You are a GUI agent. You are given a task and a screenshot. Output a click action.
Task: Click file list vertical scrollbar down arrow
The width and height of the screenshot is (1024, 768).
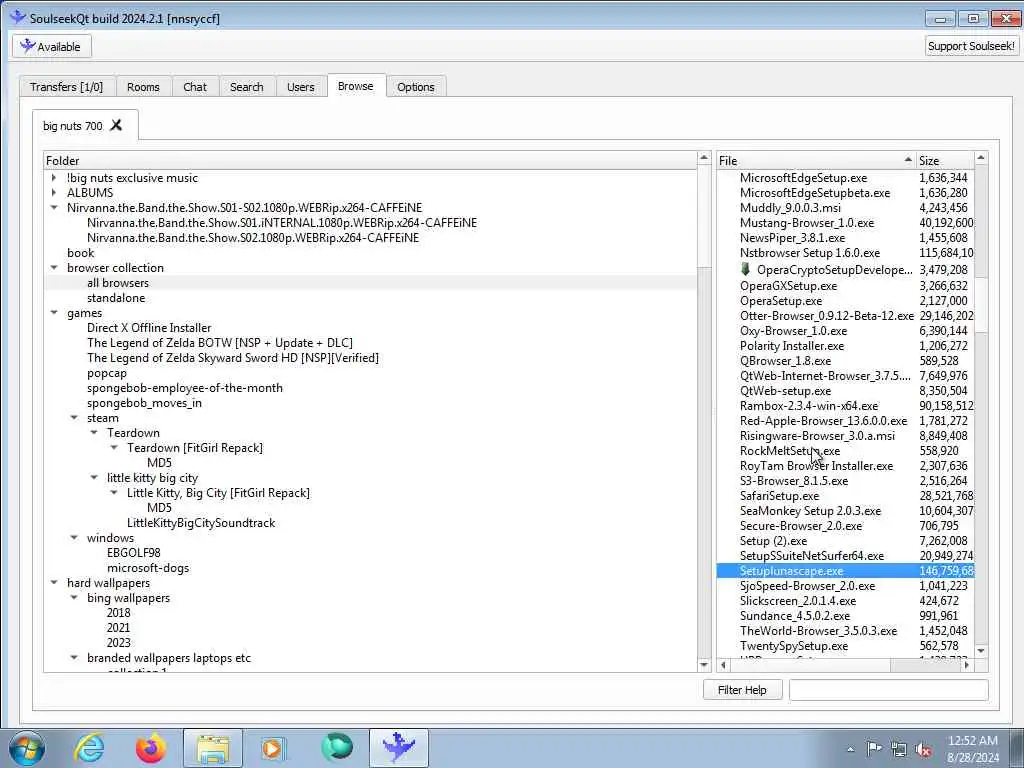(981, 650)
